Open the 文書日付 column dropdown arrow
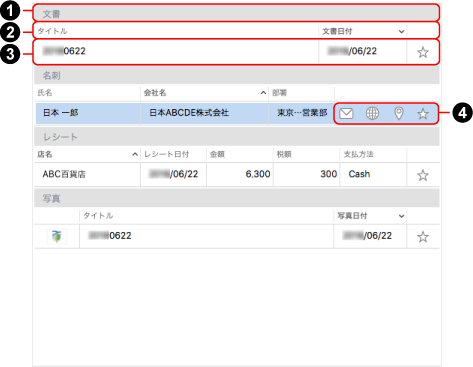This screenshot has height=367, width=473. coord(401,32)
